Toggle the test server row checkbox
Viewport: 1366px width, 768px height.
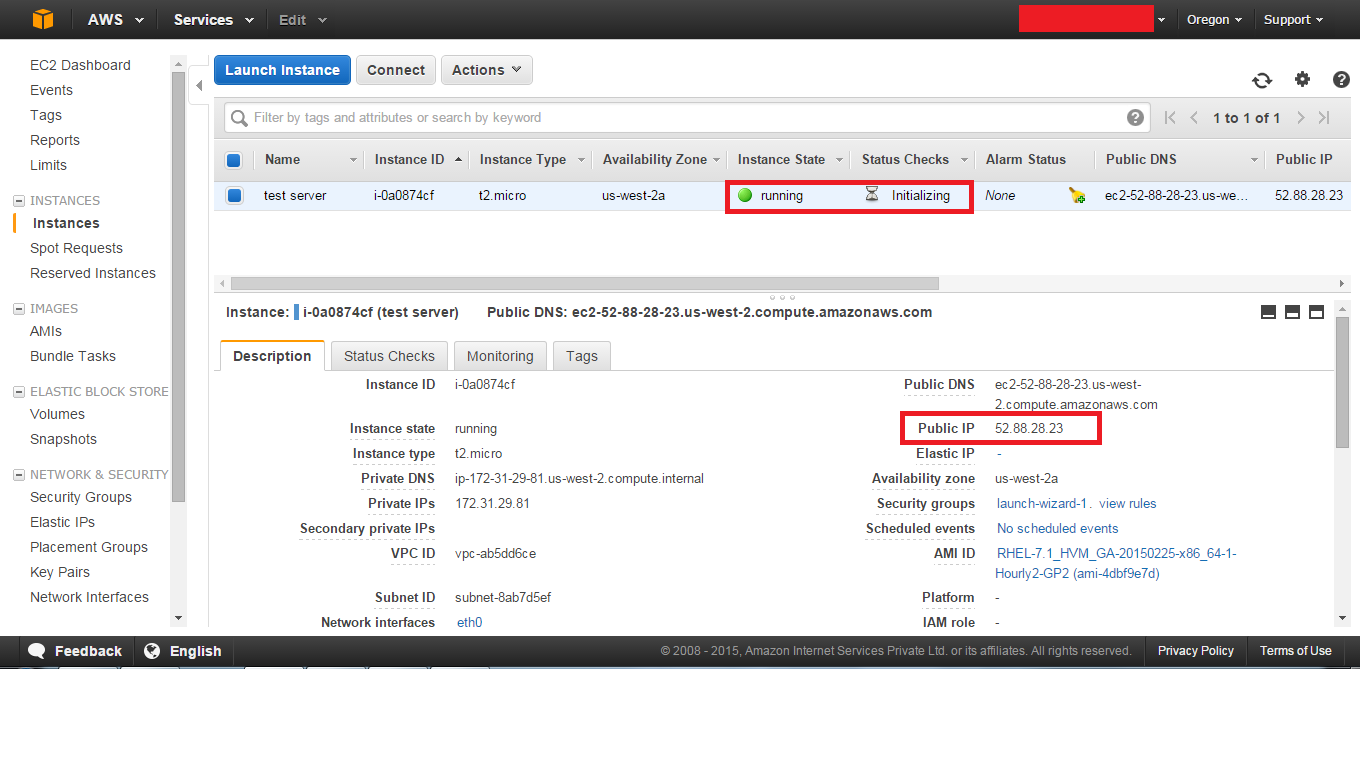coord(234,196)
